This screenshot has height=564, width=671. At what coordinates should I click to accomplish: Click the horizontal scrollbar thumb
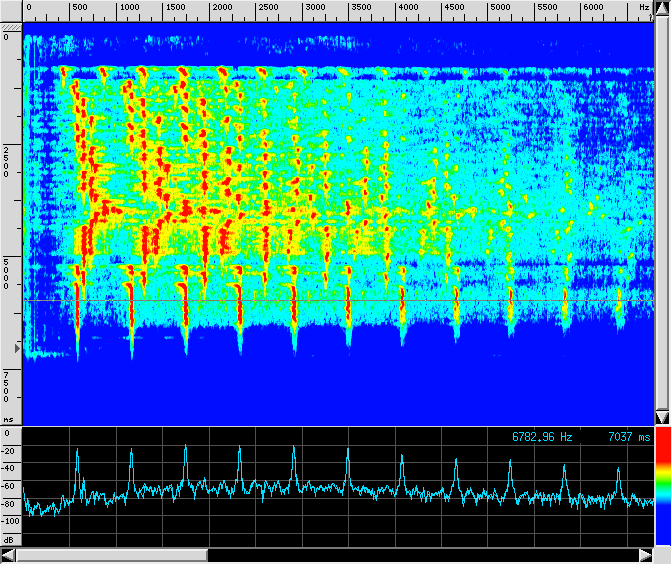112,555
